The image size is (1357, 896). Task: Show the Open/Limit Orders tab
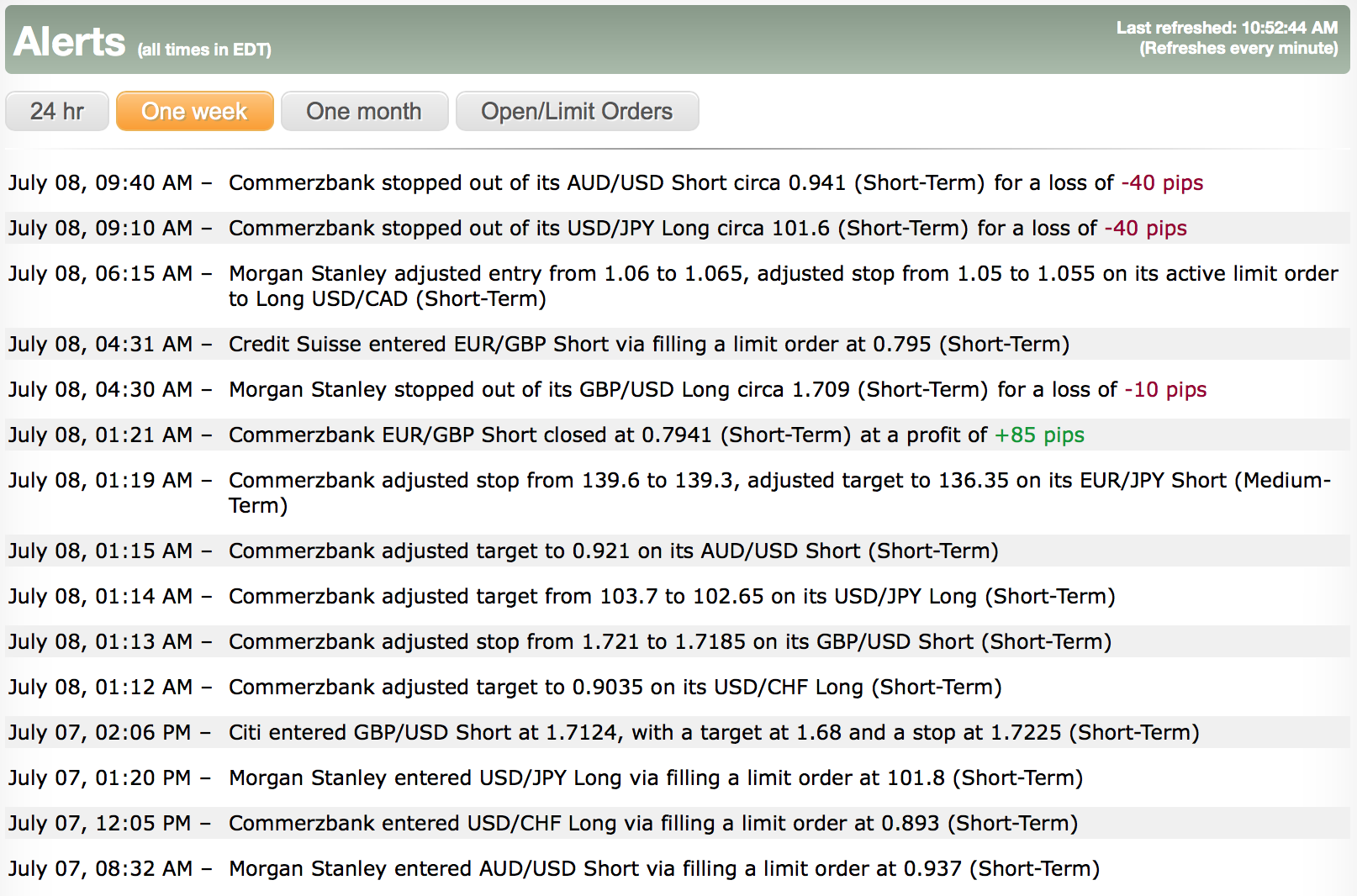pyautogui.click(x=577, y=112)
